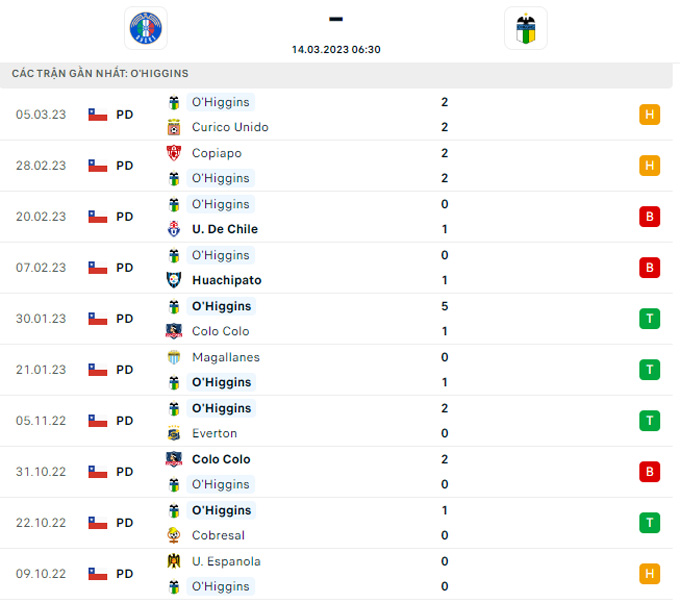Open the Magallanes team link
This screenshot has height=603, width=680.
point(225,357)
